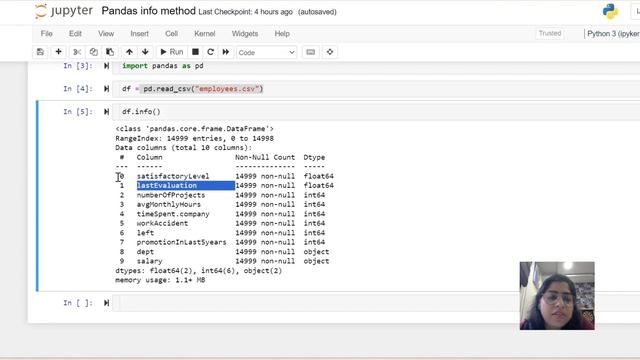Click numberOfProjects in the output
Viewport: 640px width, 360px height.
[x=171, y=195]
